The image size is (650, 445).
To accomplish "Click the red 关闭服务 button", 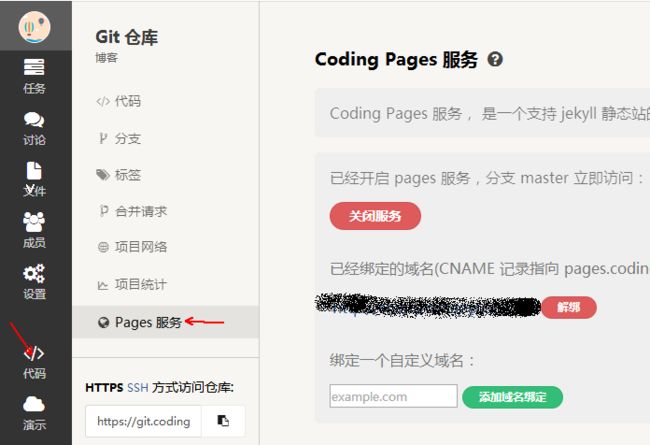I will click(x=375, y=216).
